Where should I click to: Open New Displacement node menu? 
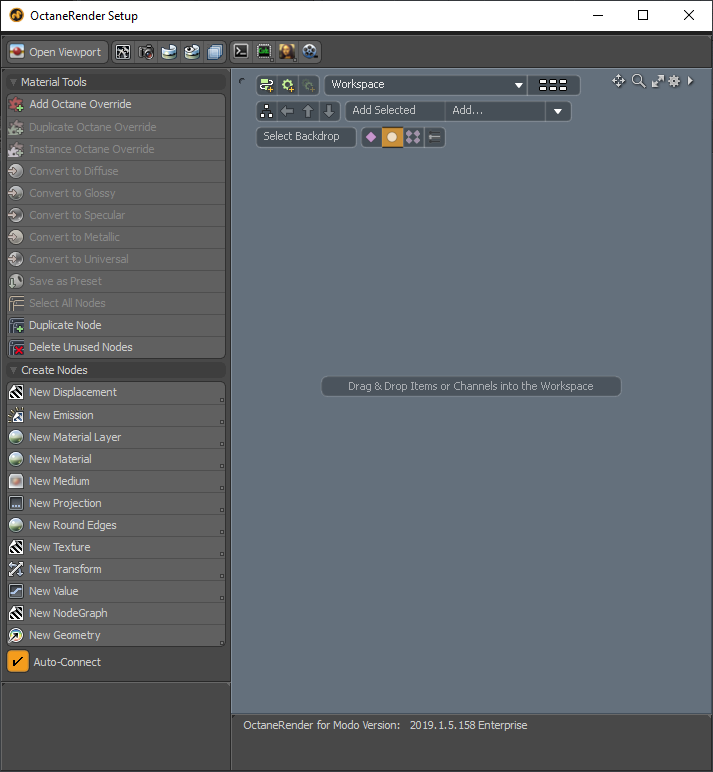(x=116, y=392)
